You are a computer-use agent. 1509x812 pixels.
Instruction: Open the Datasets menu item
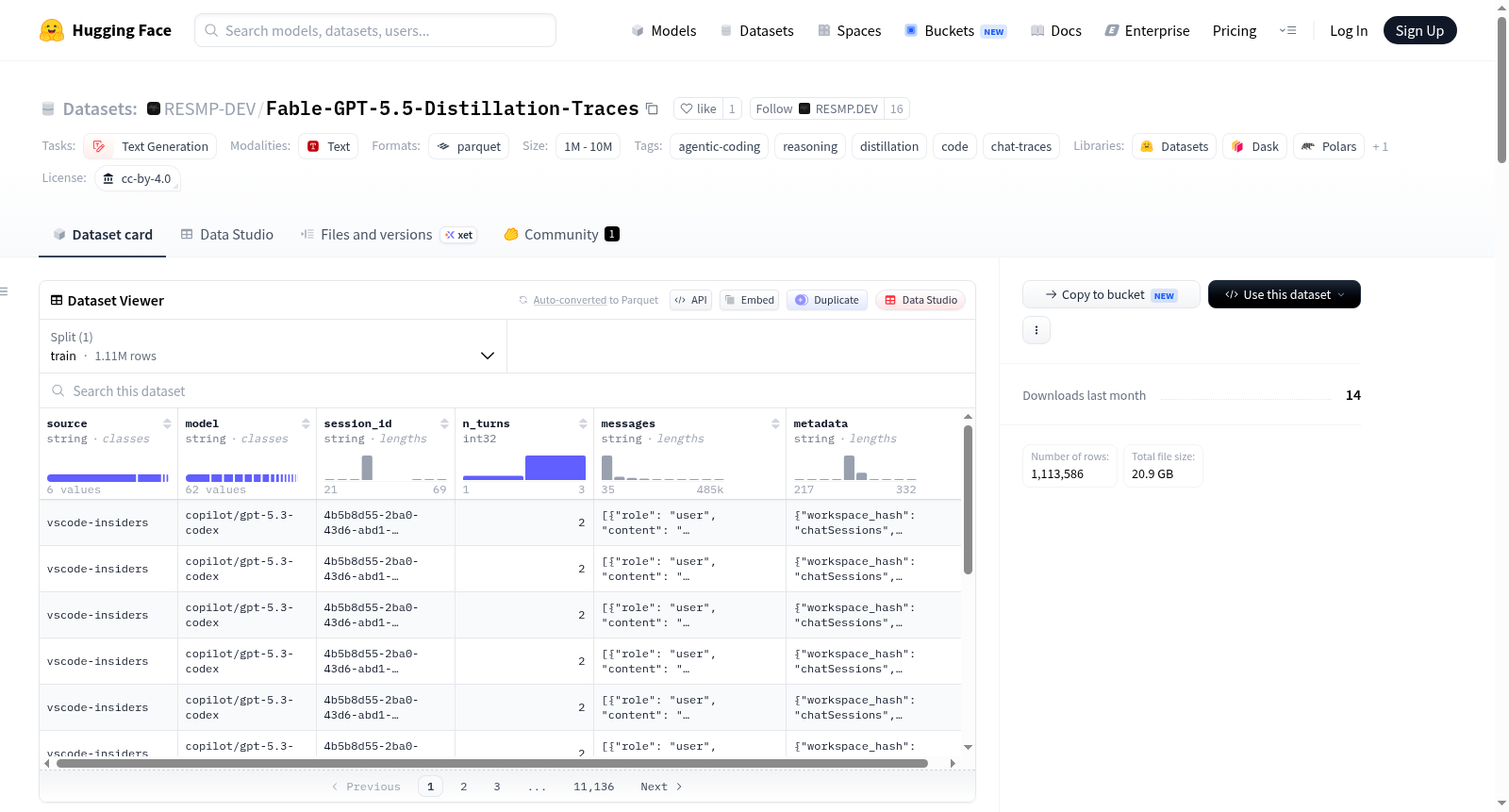coord(757,30)
